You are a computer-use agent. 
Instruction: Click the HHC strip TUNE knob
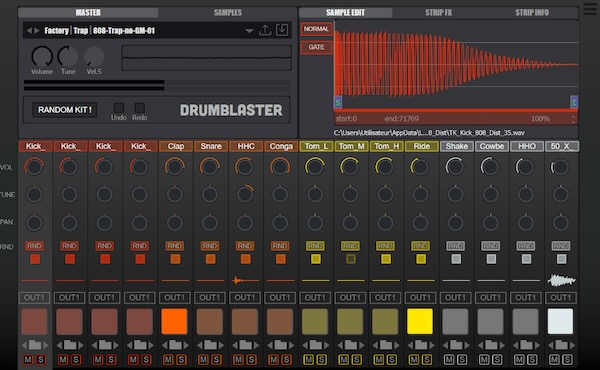245,194
